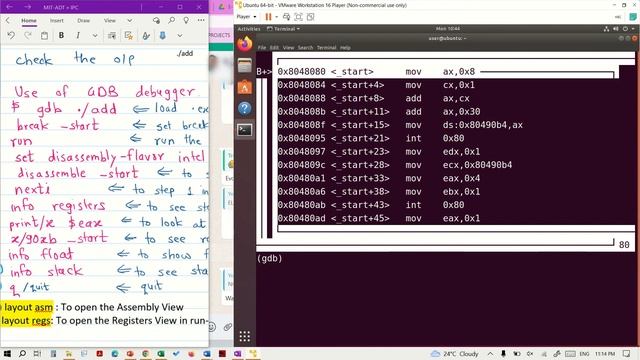Open the terminal Terminal menu
640x360 pixels.
(327, 48)
